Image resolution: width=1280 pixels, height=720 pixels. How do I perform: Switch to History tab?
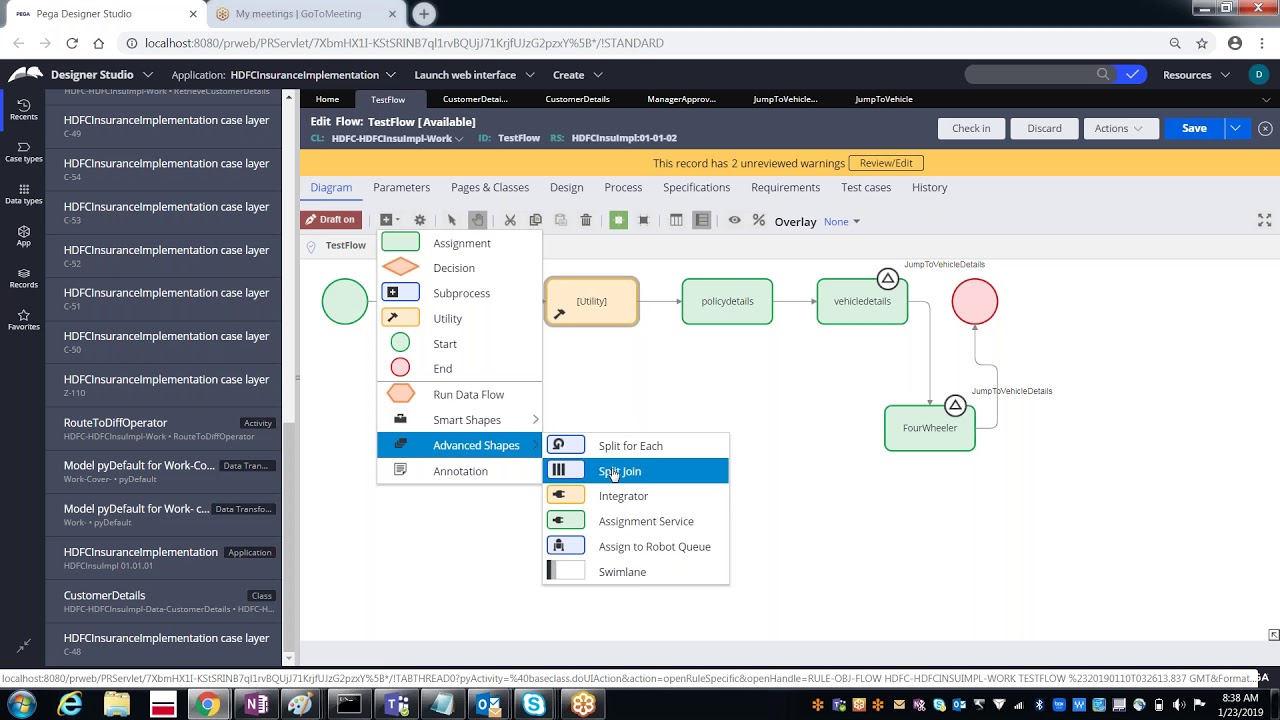[x=929, y=187]
